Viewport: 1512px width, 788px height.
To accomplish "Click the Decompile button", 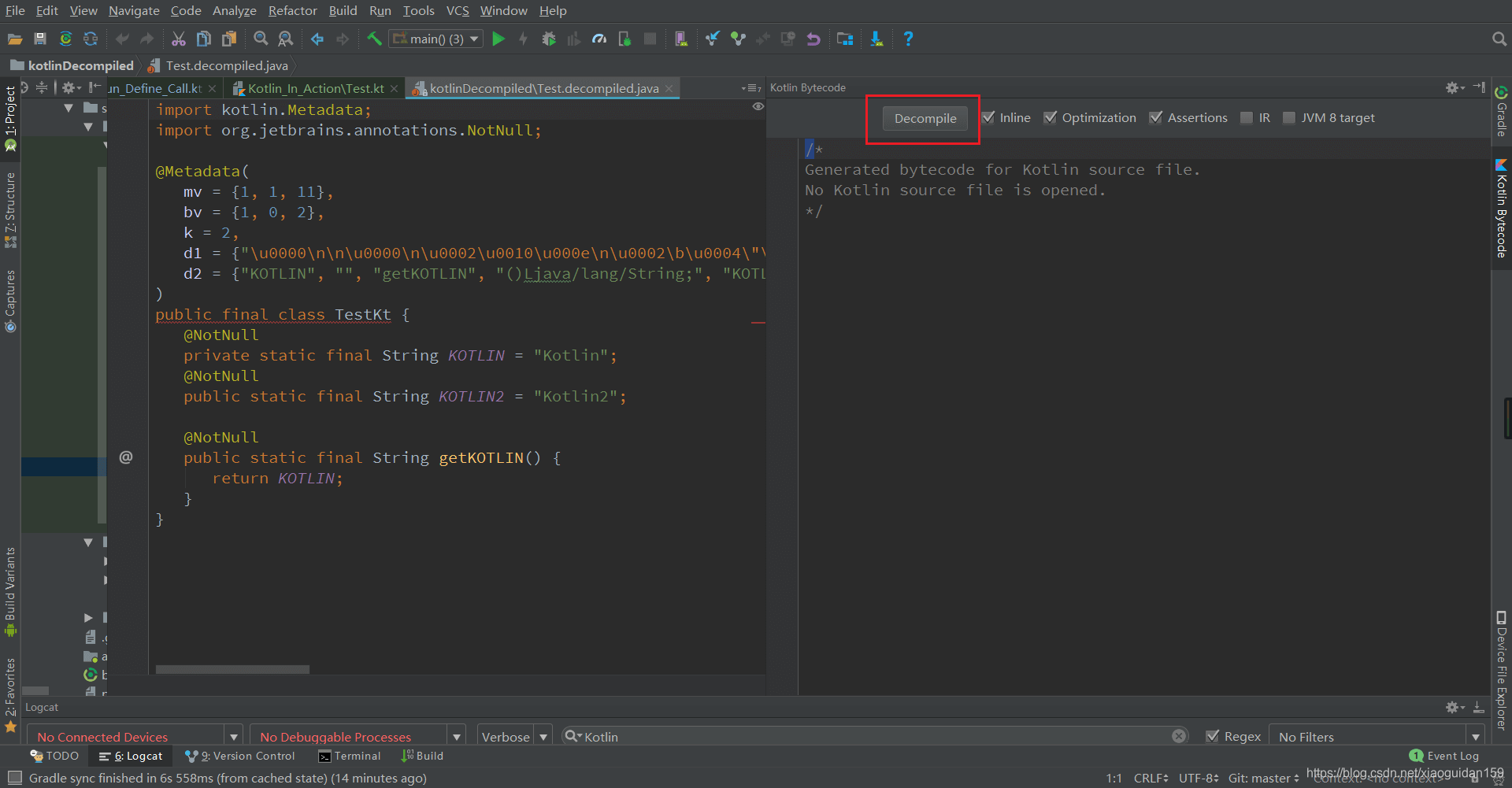I will point(925,118).
